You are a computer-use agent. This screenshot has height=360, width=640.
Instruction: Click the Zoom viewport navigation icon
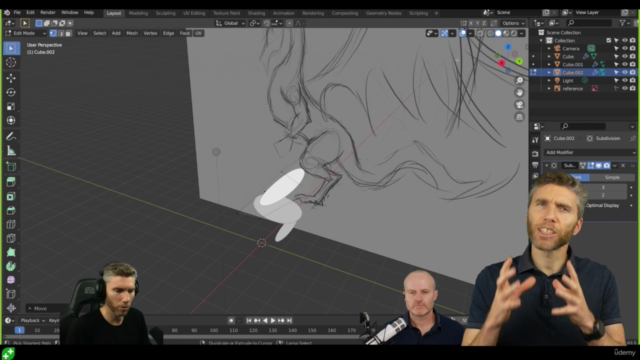pos(519,80)
